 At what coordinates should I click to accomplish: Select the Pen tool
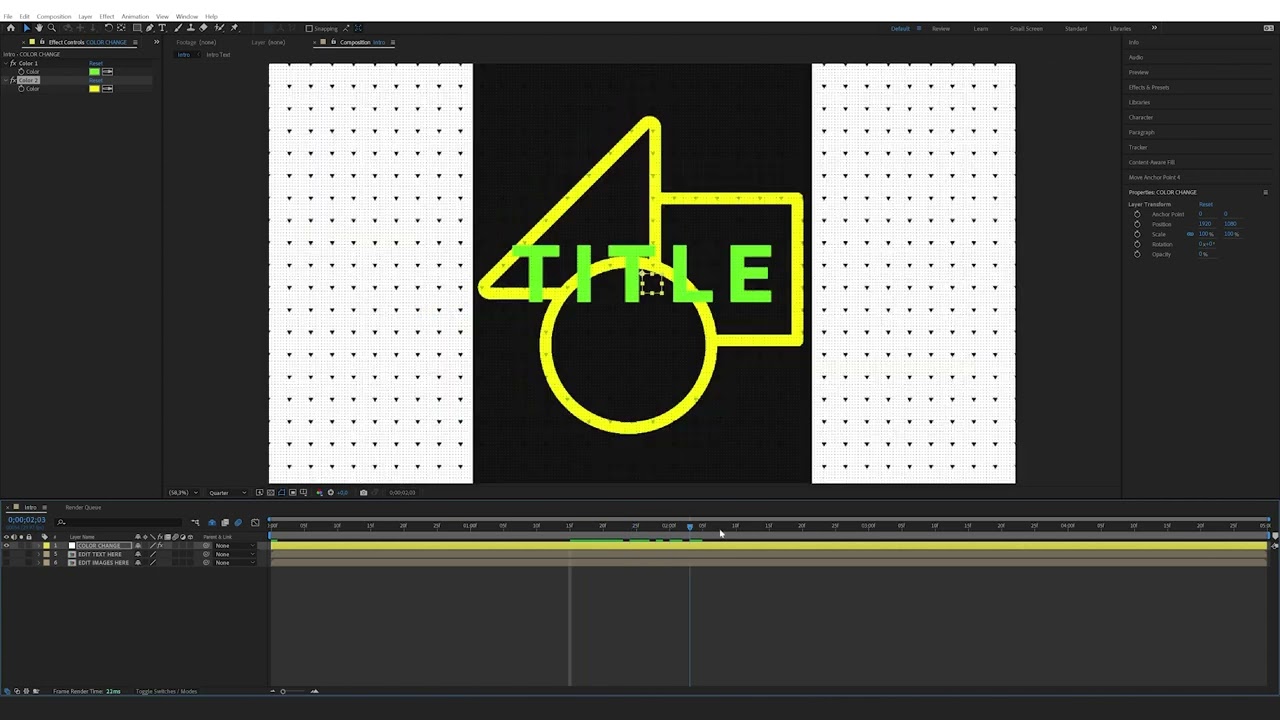coord(149,28)
